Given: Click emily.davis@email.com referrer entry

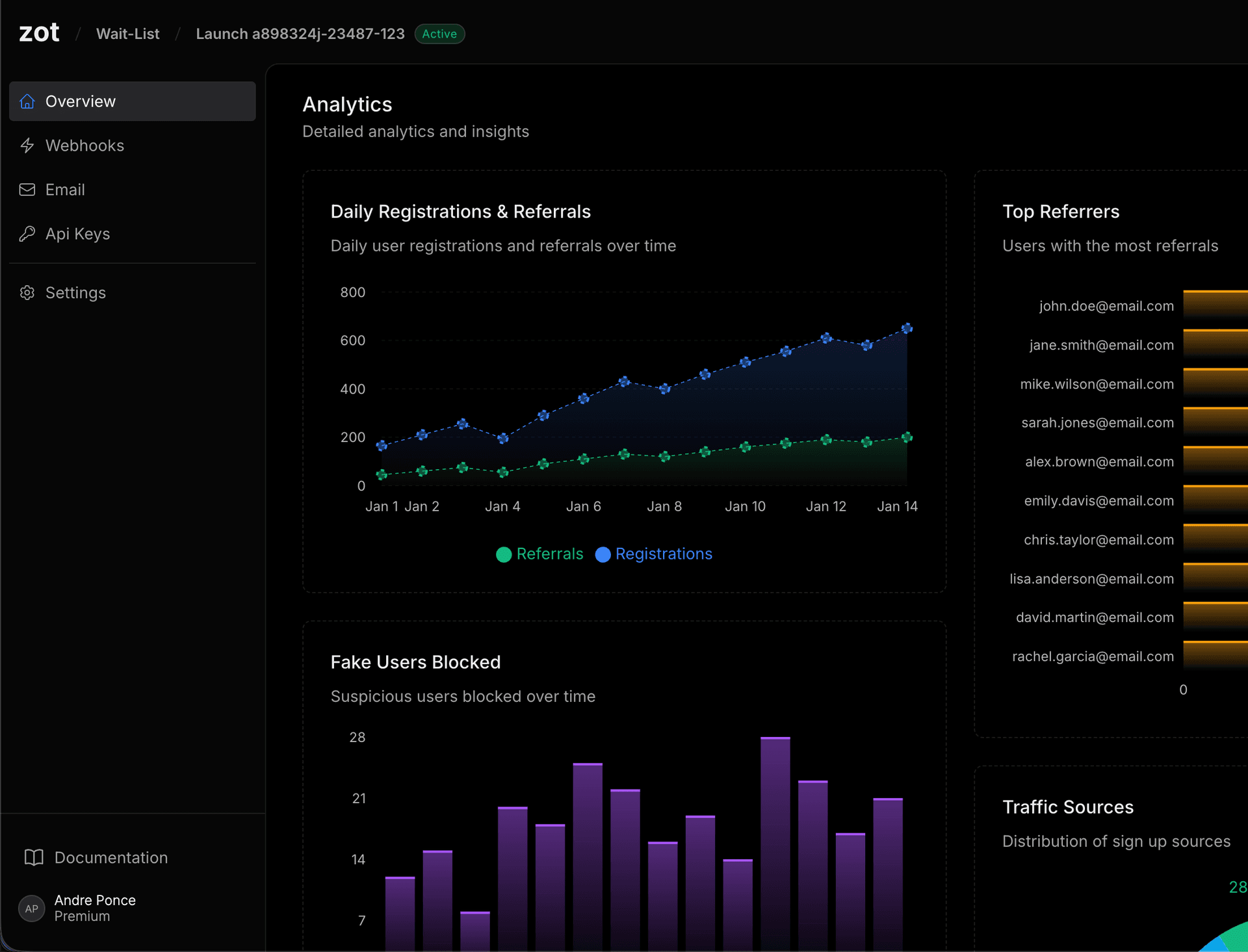Looking at the screenshot, I should point(1099,501).
